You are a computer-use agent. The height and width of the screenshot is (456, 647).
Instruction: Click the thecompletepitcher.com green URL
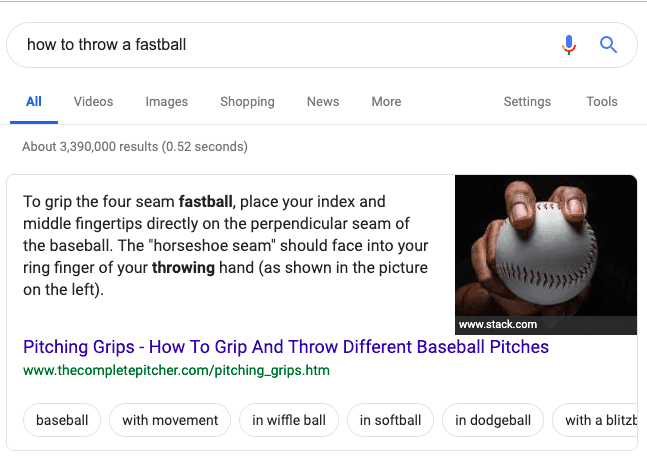(176, 370)
